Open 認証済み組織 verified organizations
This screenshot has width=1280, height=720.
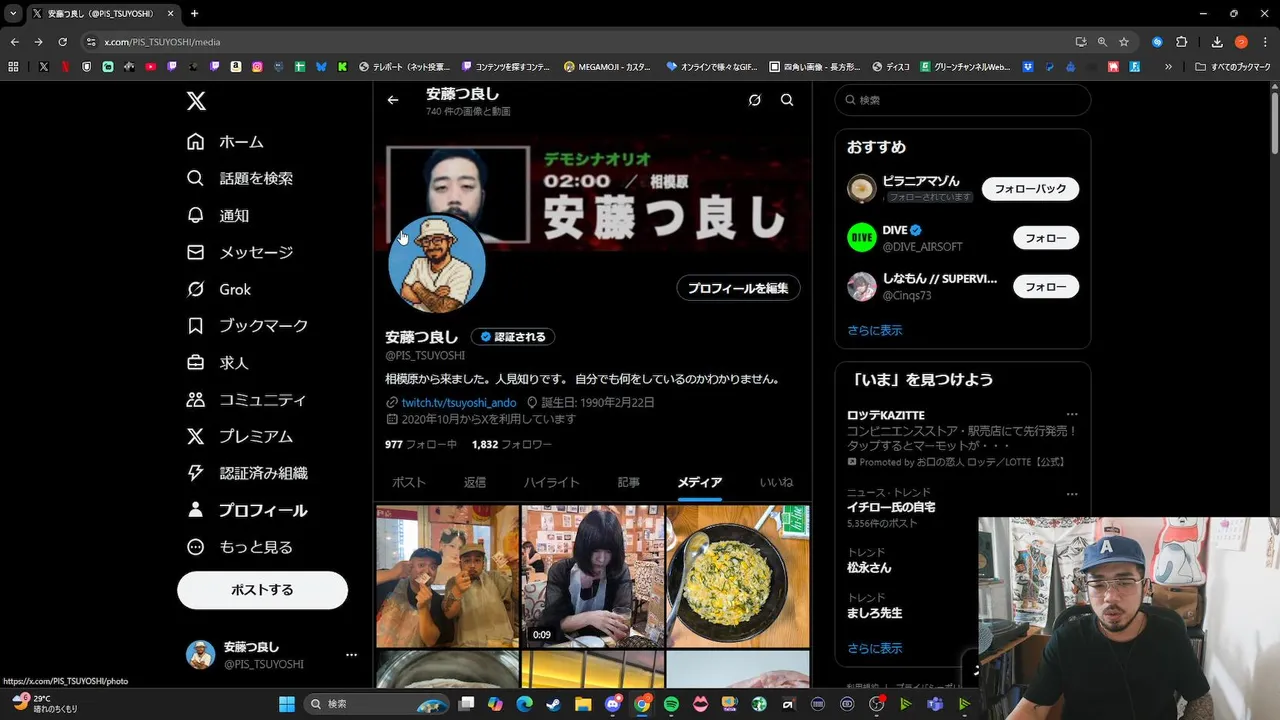coord(247,473)
